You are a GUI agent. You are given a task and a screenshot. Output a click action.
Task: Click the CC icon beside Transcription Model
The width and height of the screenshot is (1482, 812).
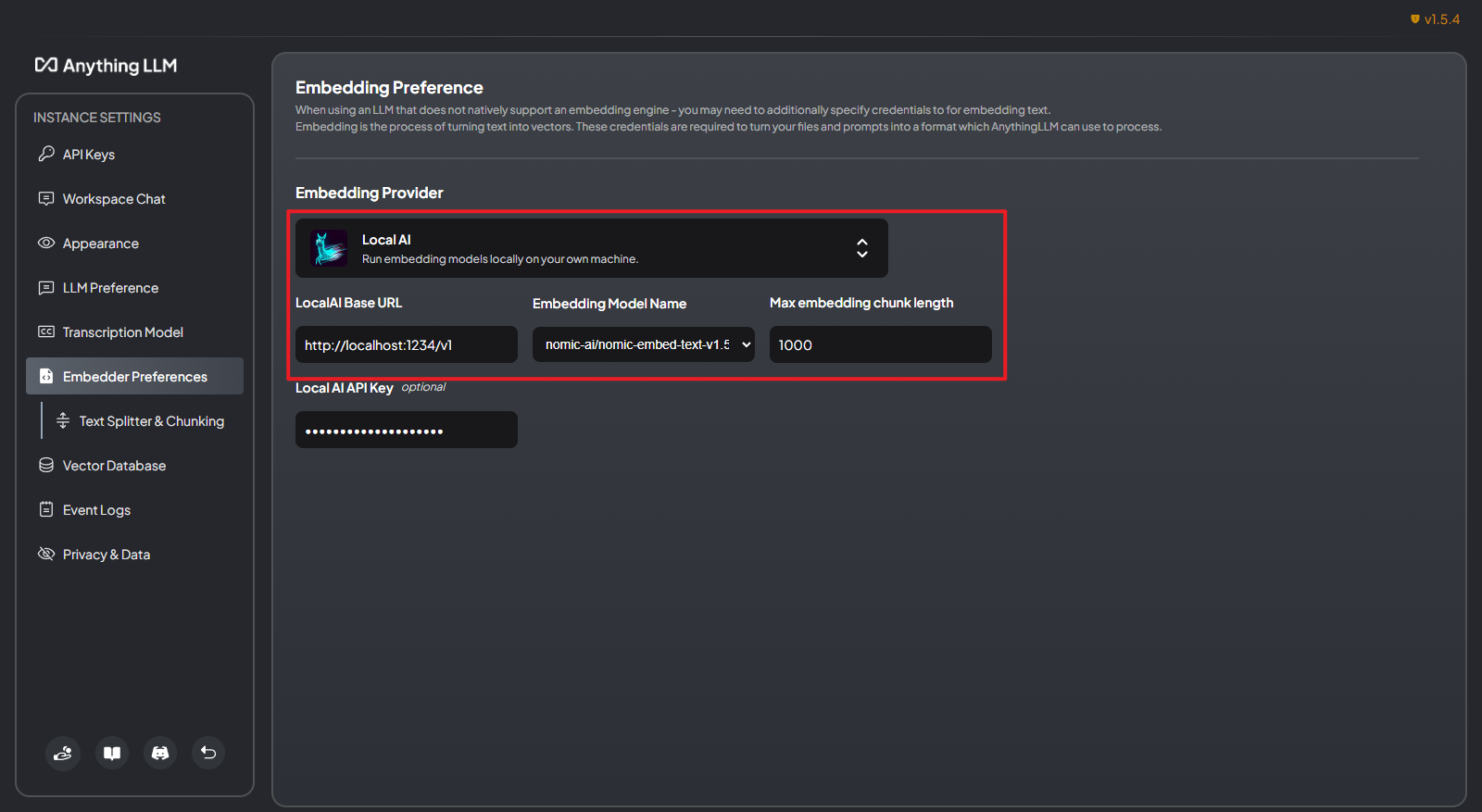(x=46, y=331)
